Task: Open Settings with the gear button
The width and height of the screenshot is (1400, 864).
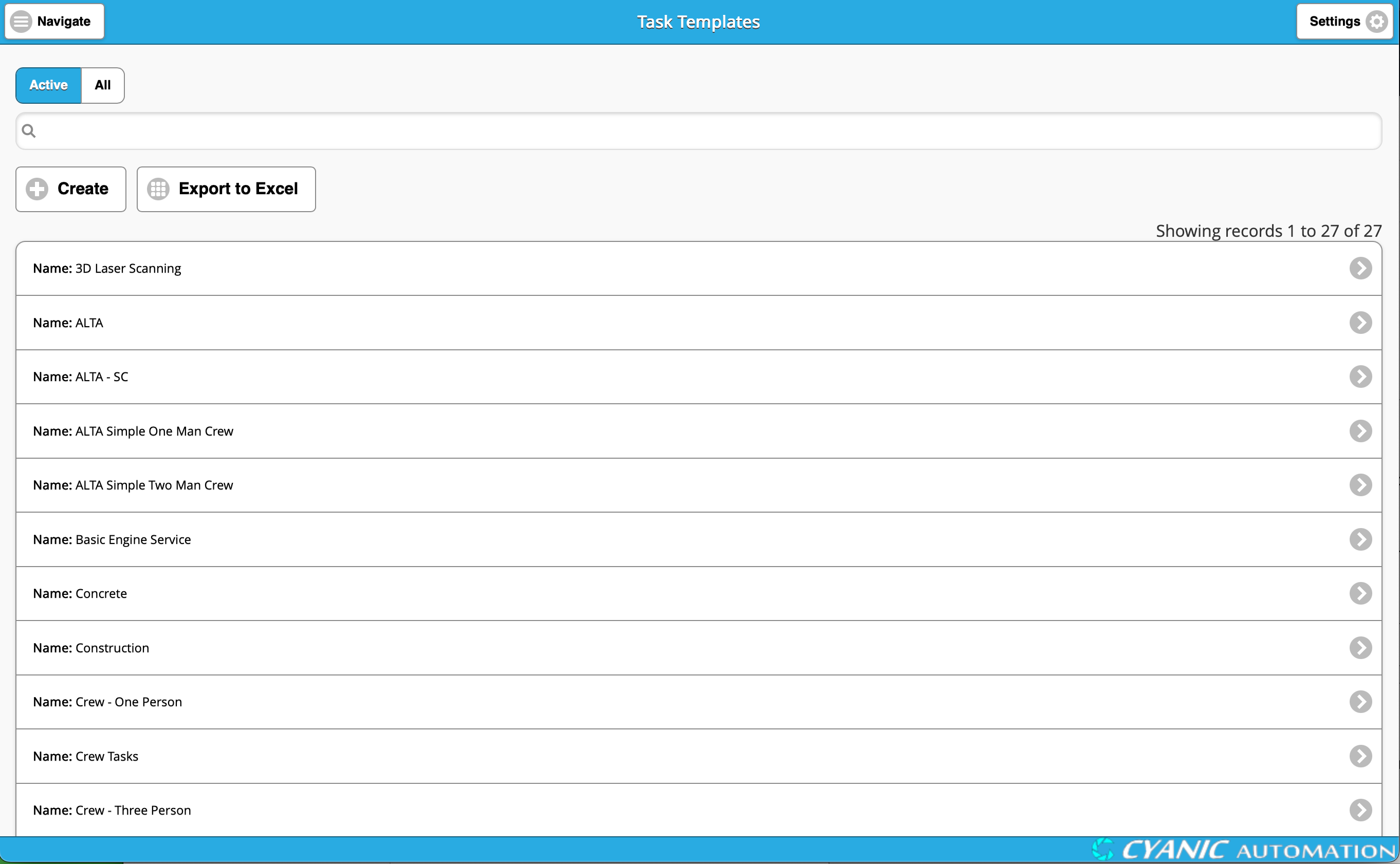Action: (1344, 22)
